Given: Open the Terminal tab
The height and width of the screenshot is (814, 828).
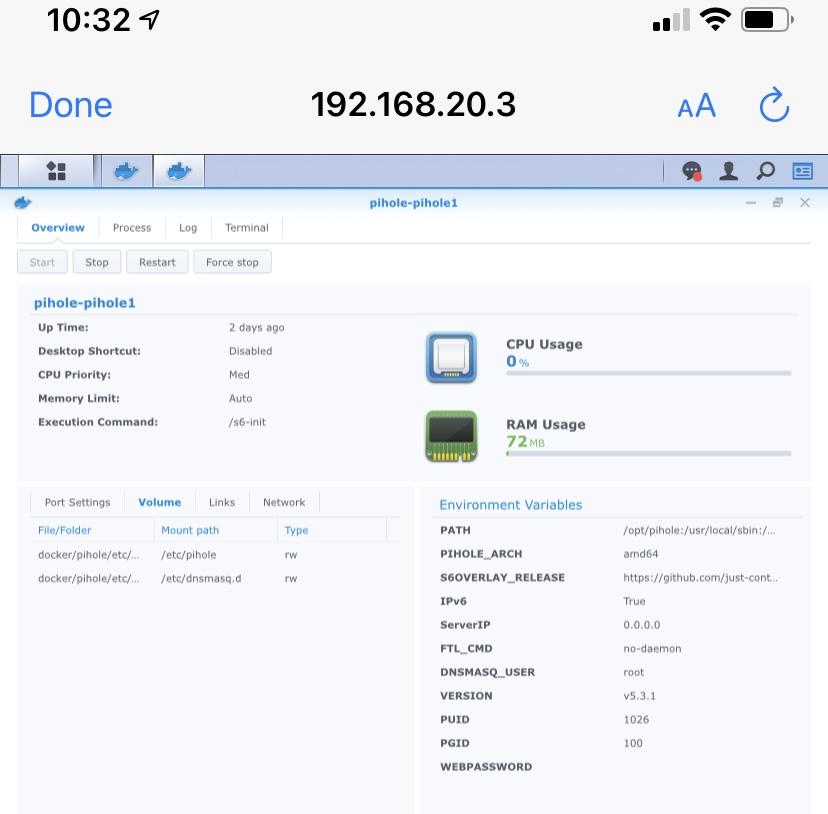Looking at the screenshot, I should pos(247,228).
